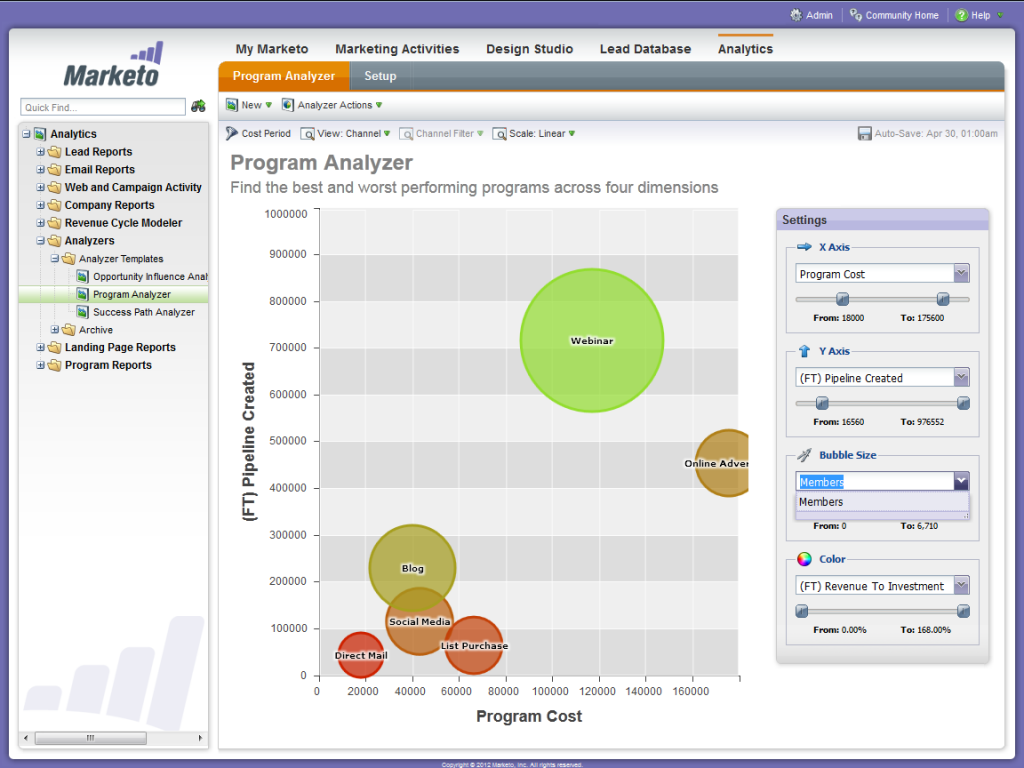Open the X Axis Program Cost dropdown

pos(961,274)
